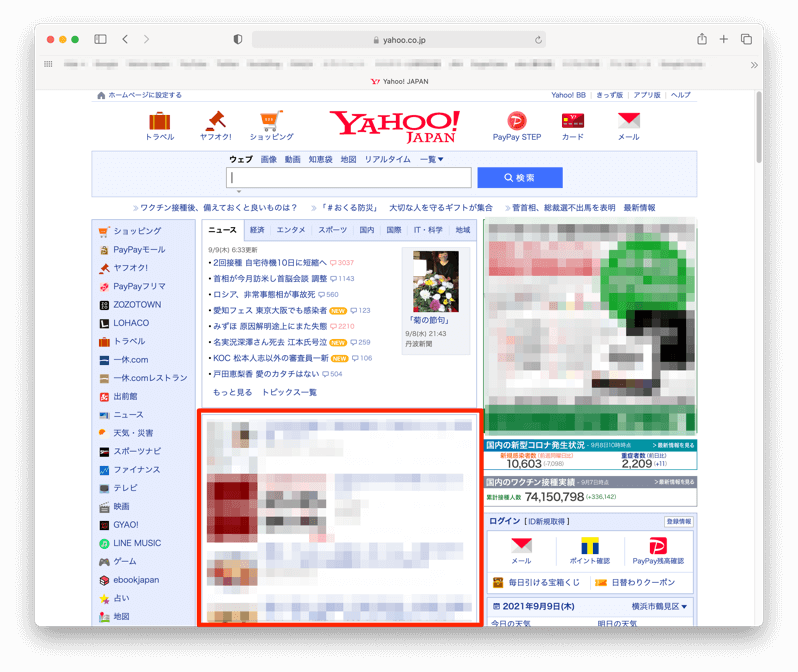Open the 菊の節句 news photo thumbnail

pyautogui.click(x=436, y=281)
